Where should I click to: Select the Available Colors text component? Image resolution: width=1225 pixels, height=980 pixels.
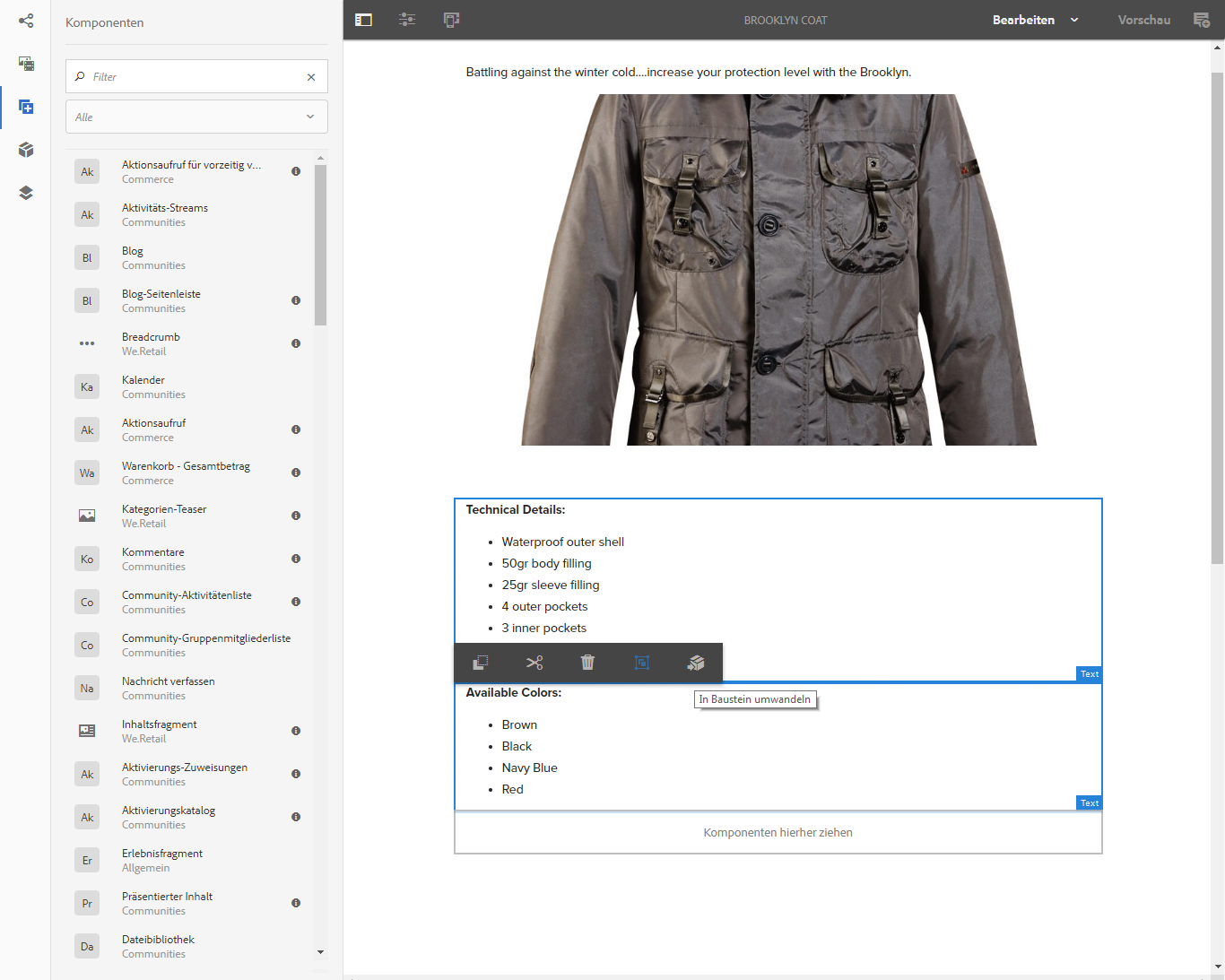click(778, 747)
